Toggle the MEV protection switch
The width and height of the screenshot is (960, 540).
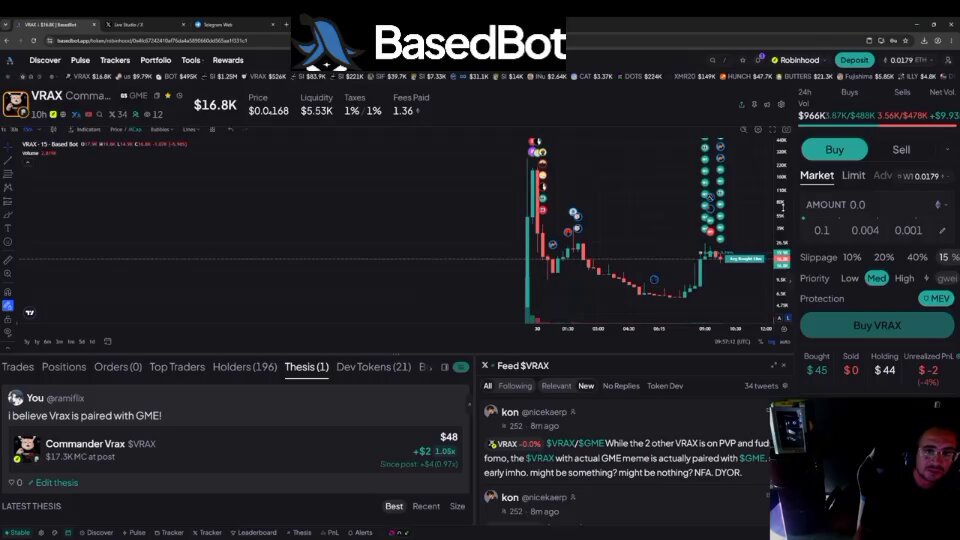tap(936, 299)
